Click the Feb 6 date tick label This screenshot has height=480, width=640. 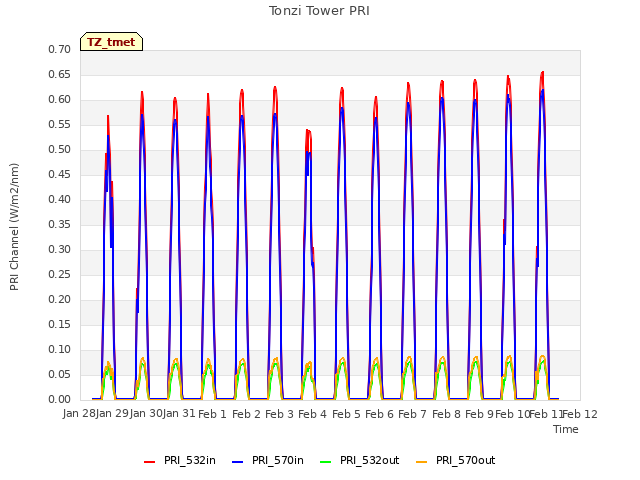(x=379, y=414)
